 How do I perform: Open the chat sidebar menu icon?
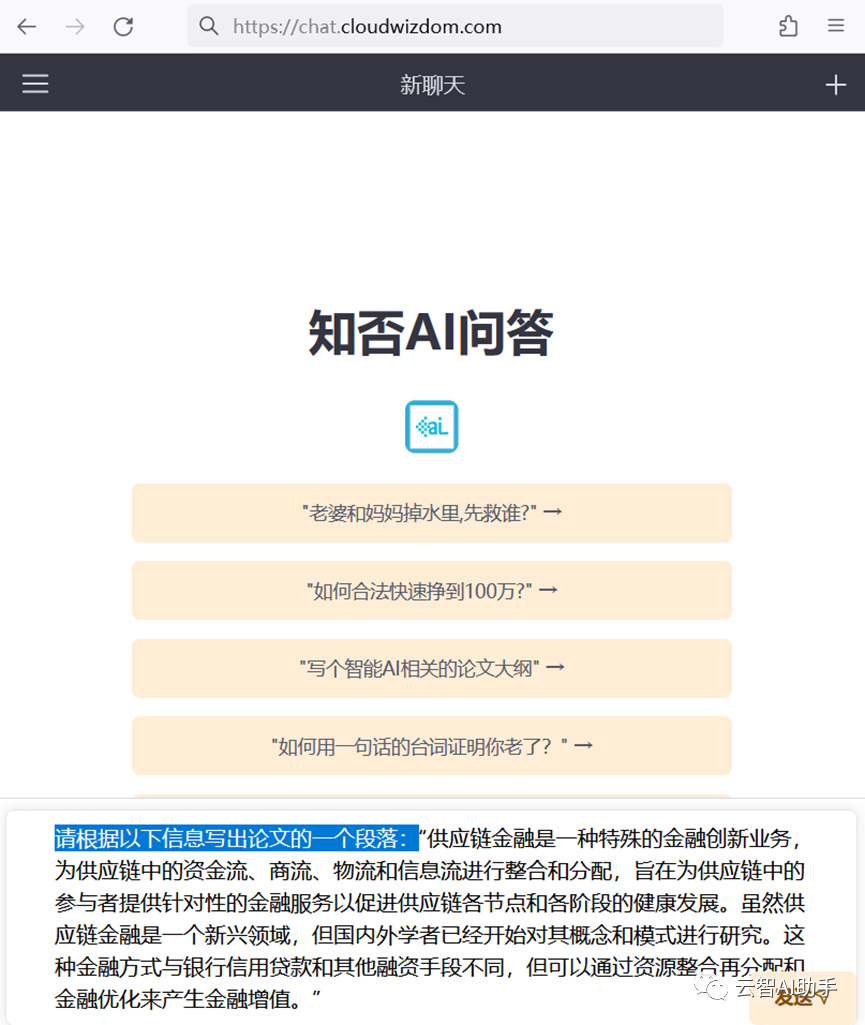pyautogui.click(x=35, y=84)
